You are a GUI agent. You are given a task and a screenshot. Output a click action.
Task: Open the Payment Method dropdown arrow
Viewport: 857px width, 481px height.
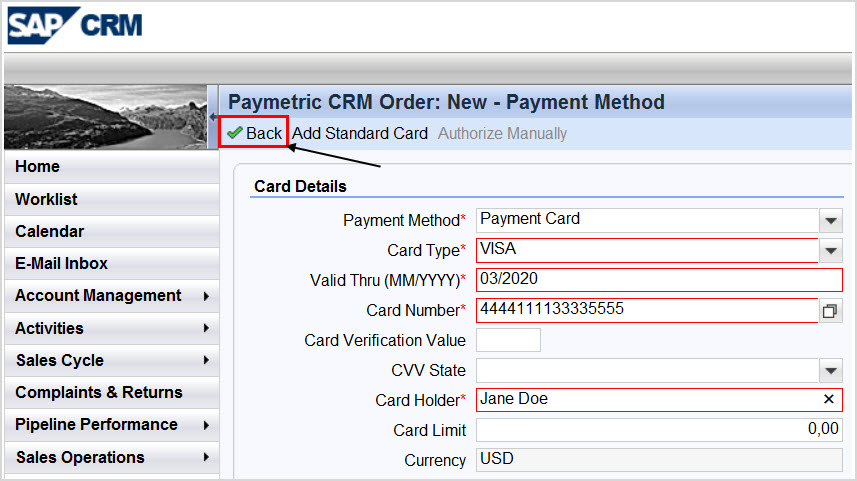831,221
